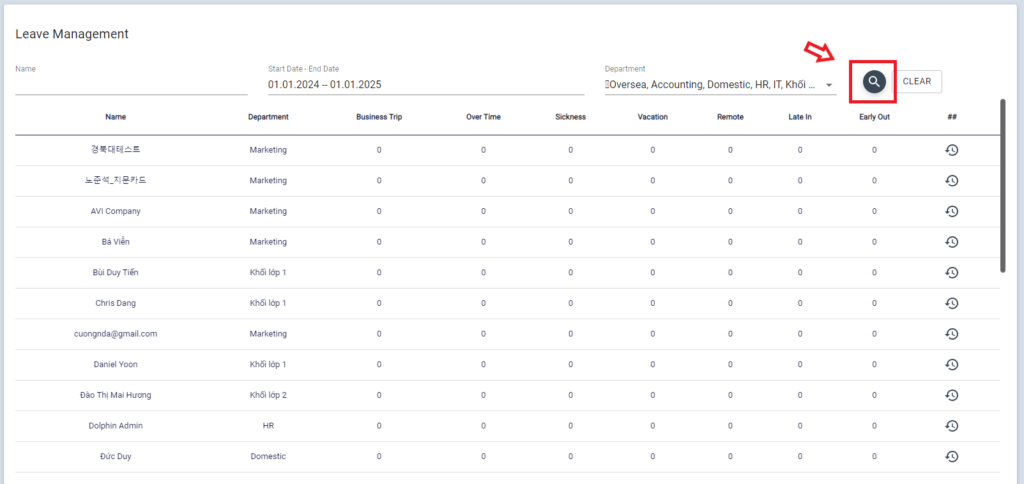Open the Department multi-select field
1024x484 pixels.
(x=712, y=85)
